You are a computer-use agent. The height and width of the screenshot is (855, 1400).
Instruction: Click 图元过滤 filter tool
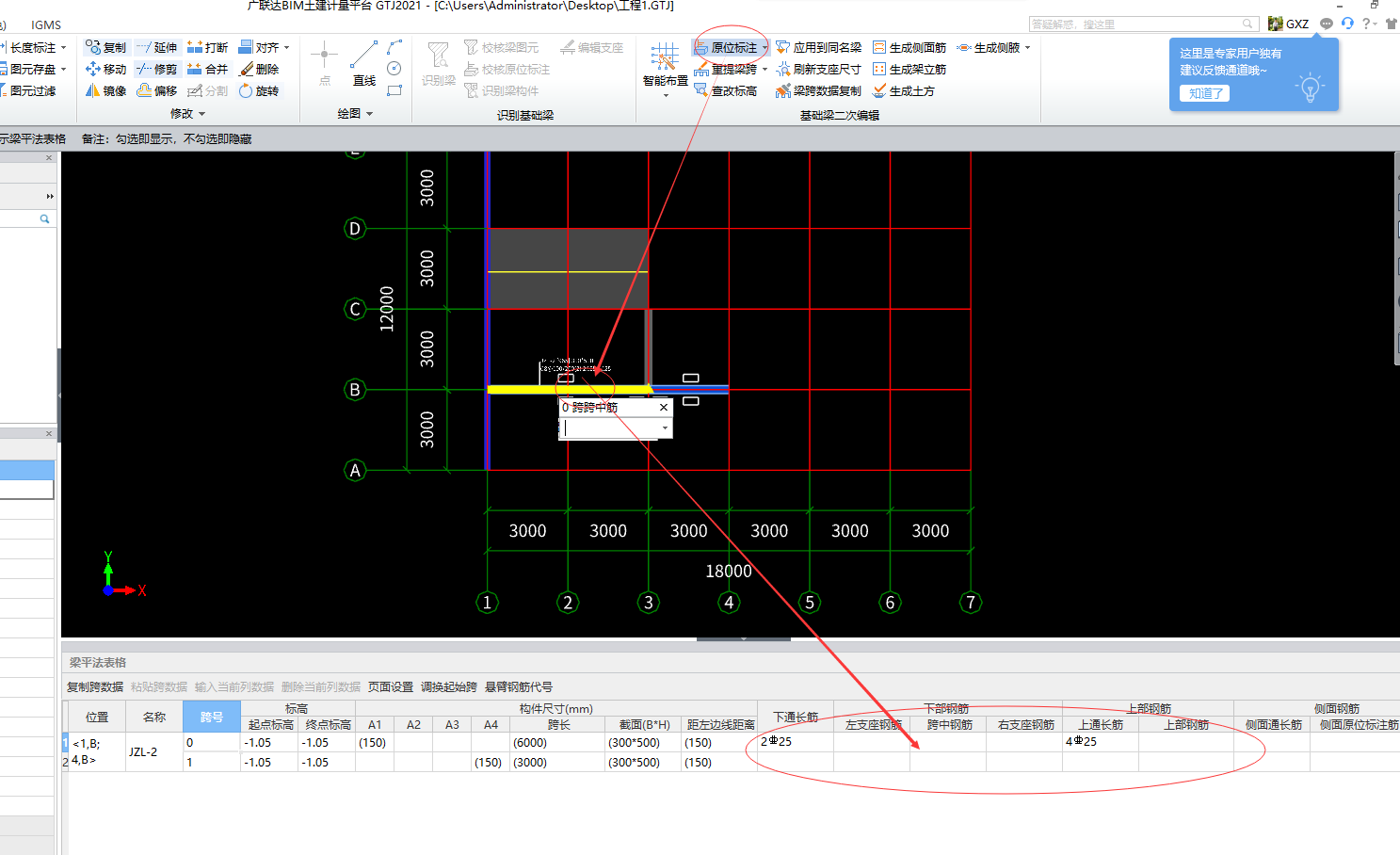28,90
